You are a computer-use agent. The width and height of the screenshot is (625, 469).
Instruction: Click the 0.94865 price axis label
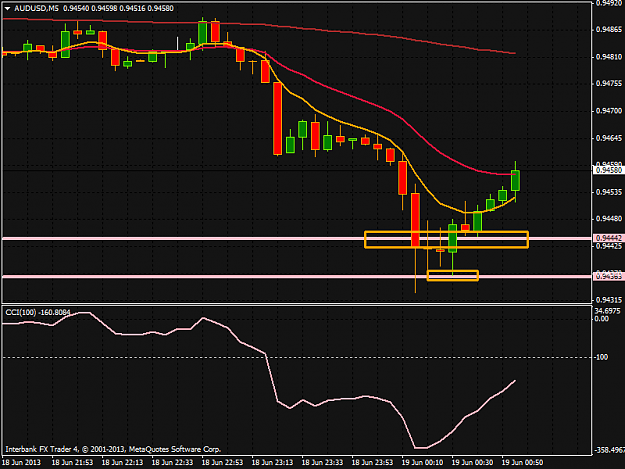click(609, 29)
